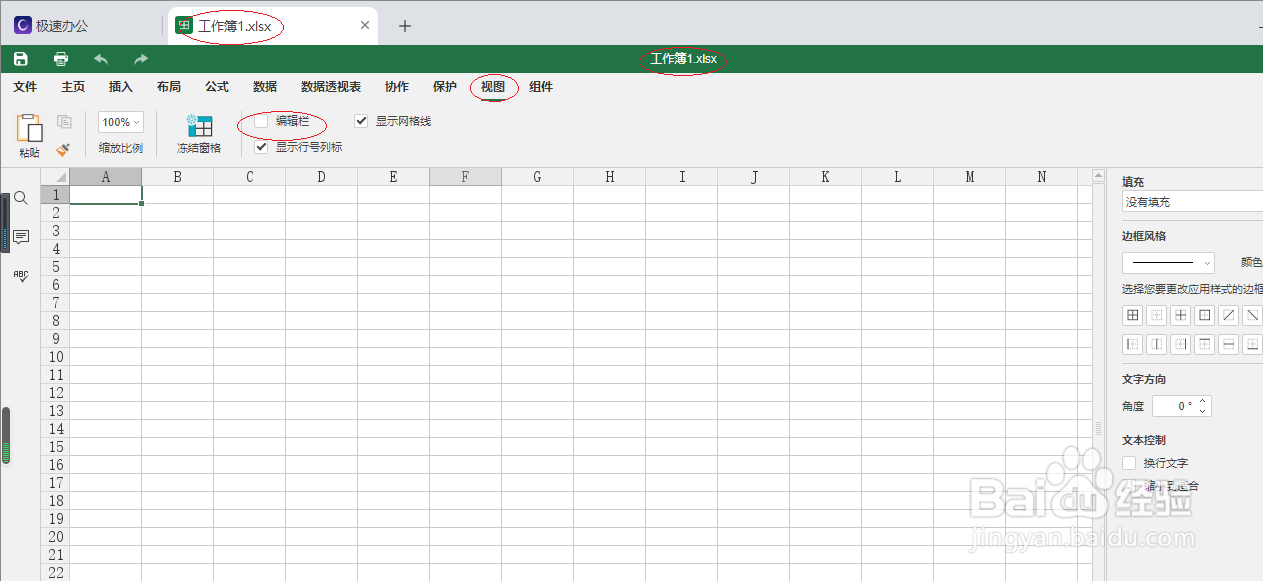The width and height of the screenshot is (1263, 581).
Task: Open the 100% zoom dropdown
Action: (120, 121)
